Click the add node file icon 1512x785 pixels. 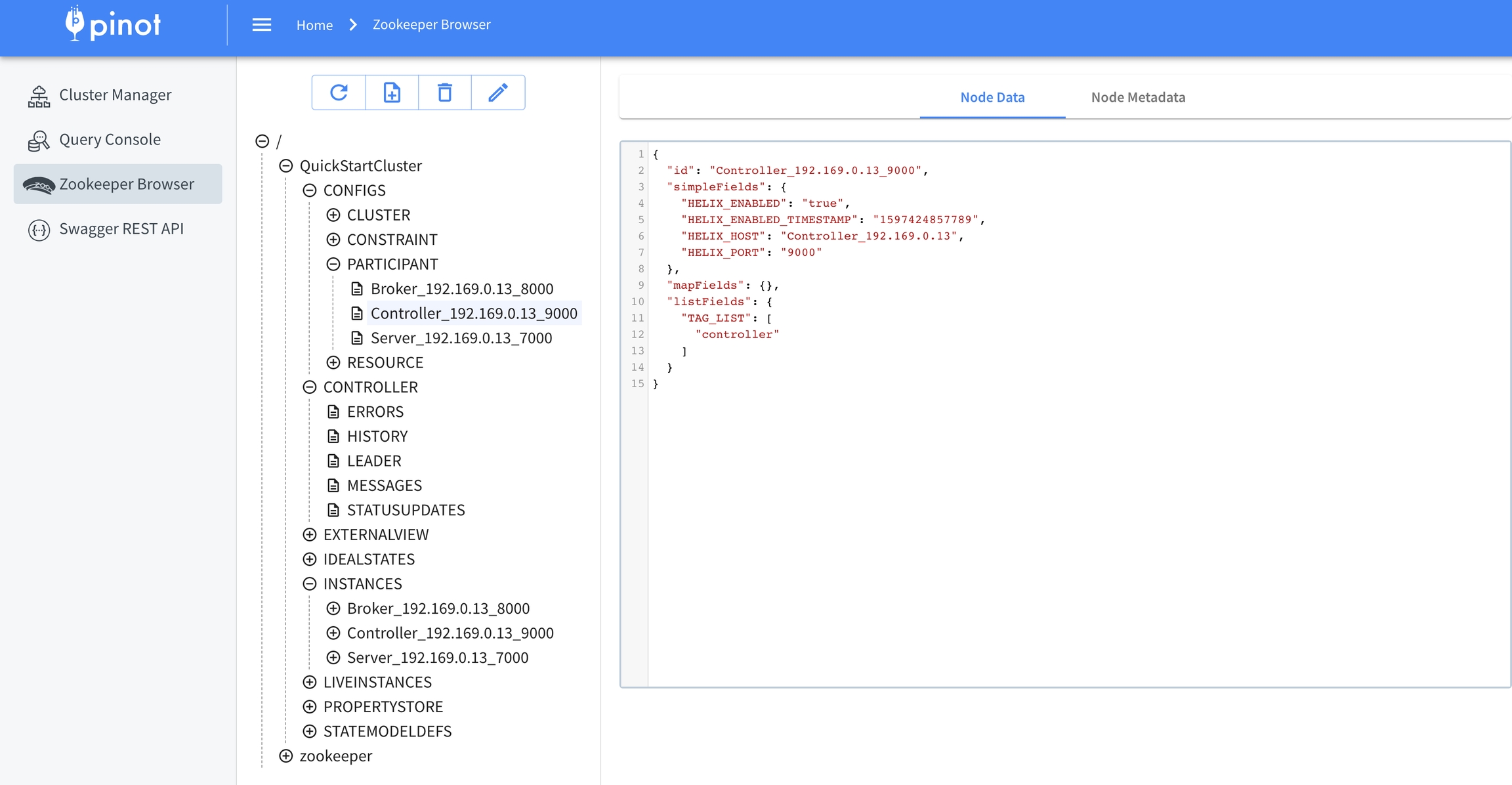(x=392, y=93)
